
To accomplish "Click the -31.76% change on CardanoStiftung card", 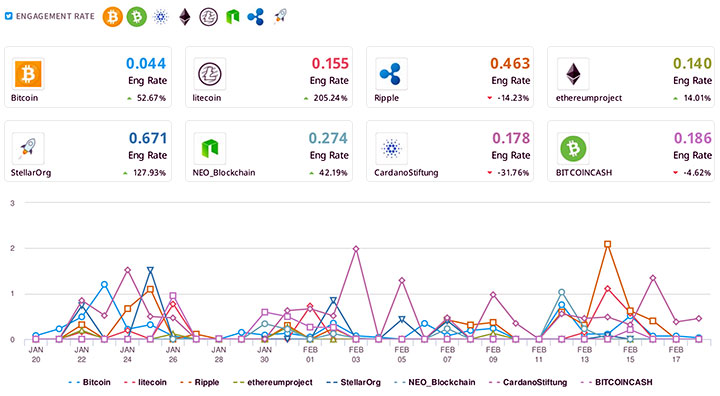I will (513, 173).
